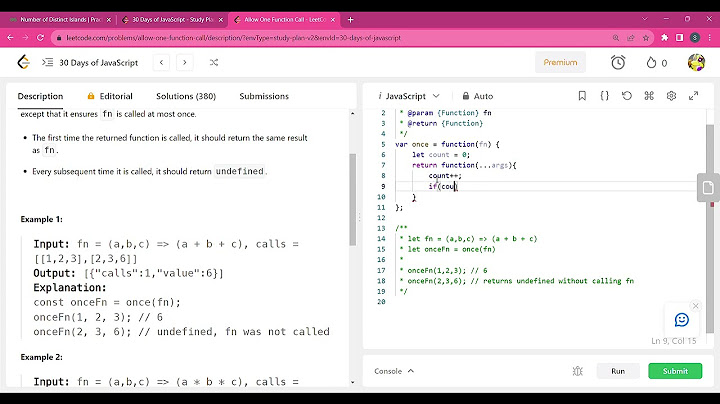Pick a random problem shuffle icon
720x404 pixels.
(x=214, y=62)
